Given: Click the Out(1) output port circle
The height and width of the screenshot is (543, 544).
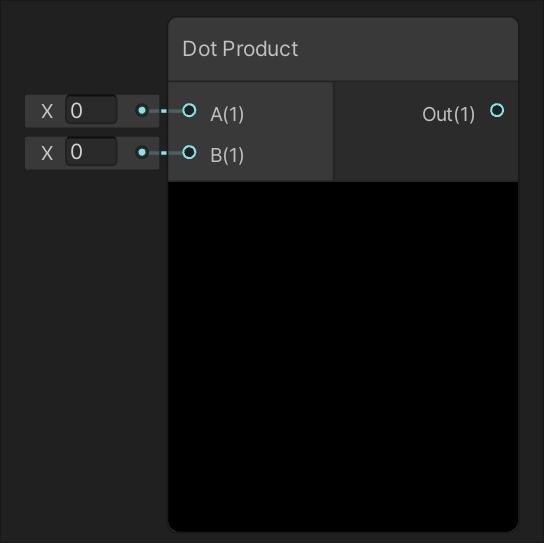Looking at the screenshot, I should (497, 110).
